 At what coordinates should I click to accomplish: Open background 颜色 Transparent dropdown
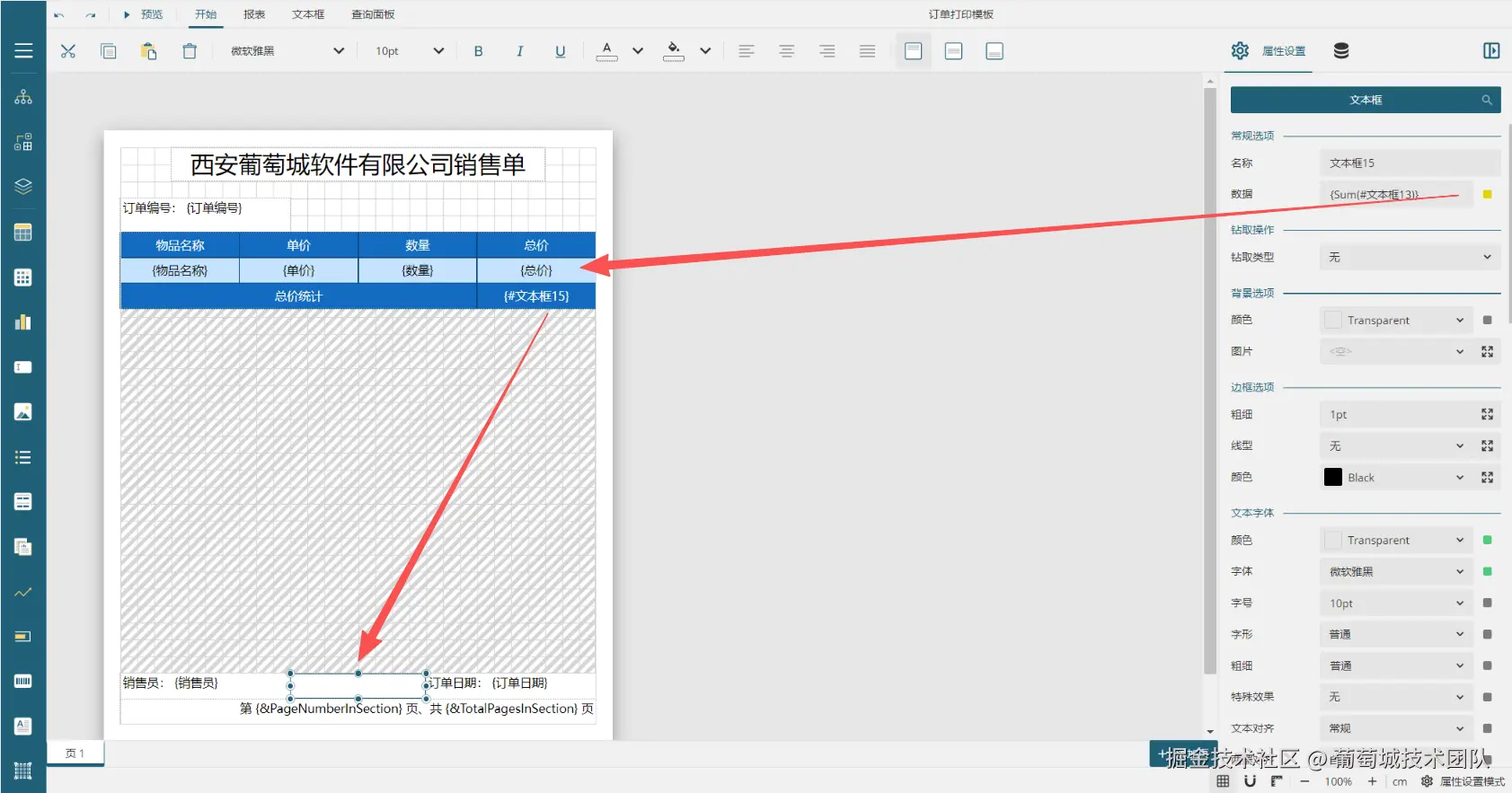coord(1396,320)
